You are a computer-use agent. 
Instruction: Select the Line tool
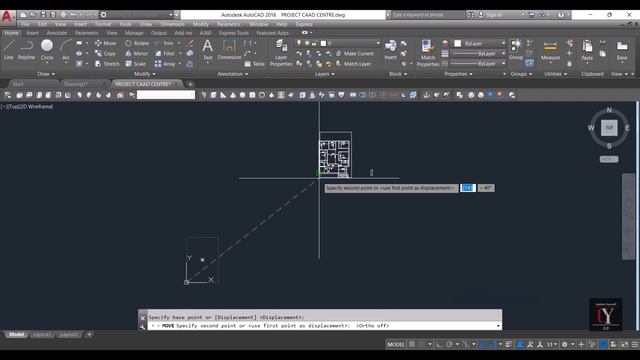pos(9,50)
